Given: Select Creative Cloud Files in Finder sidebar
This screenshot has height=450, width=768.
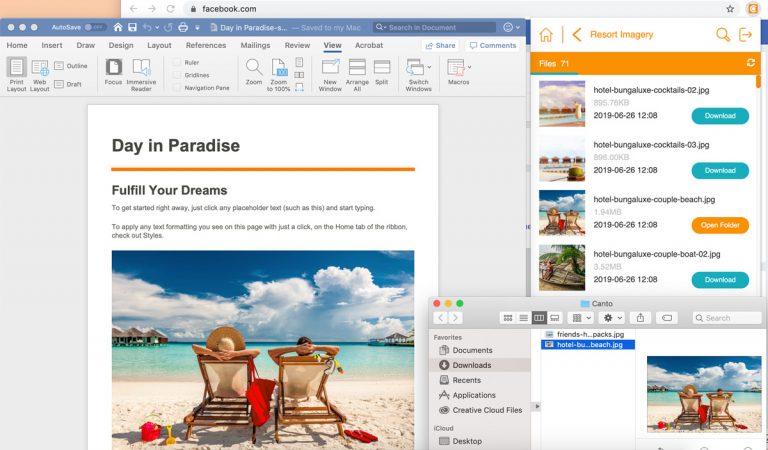Looking at the screenshot, I should pos(487,410).
